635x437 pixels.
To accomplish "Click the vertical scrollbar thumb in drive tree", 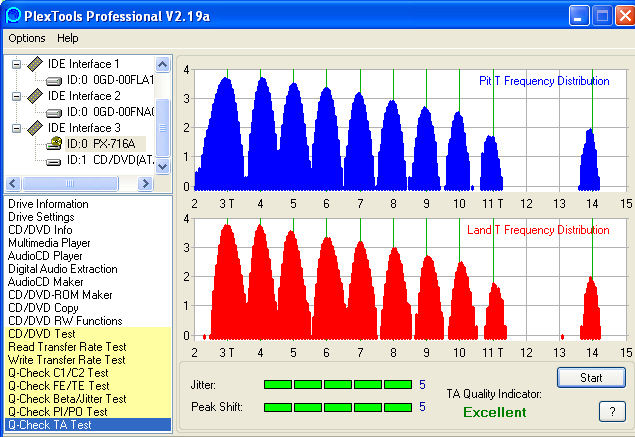I will click(x=163, y=128).
